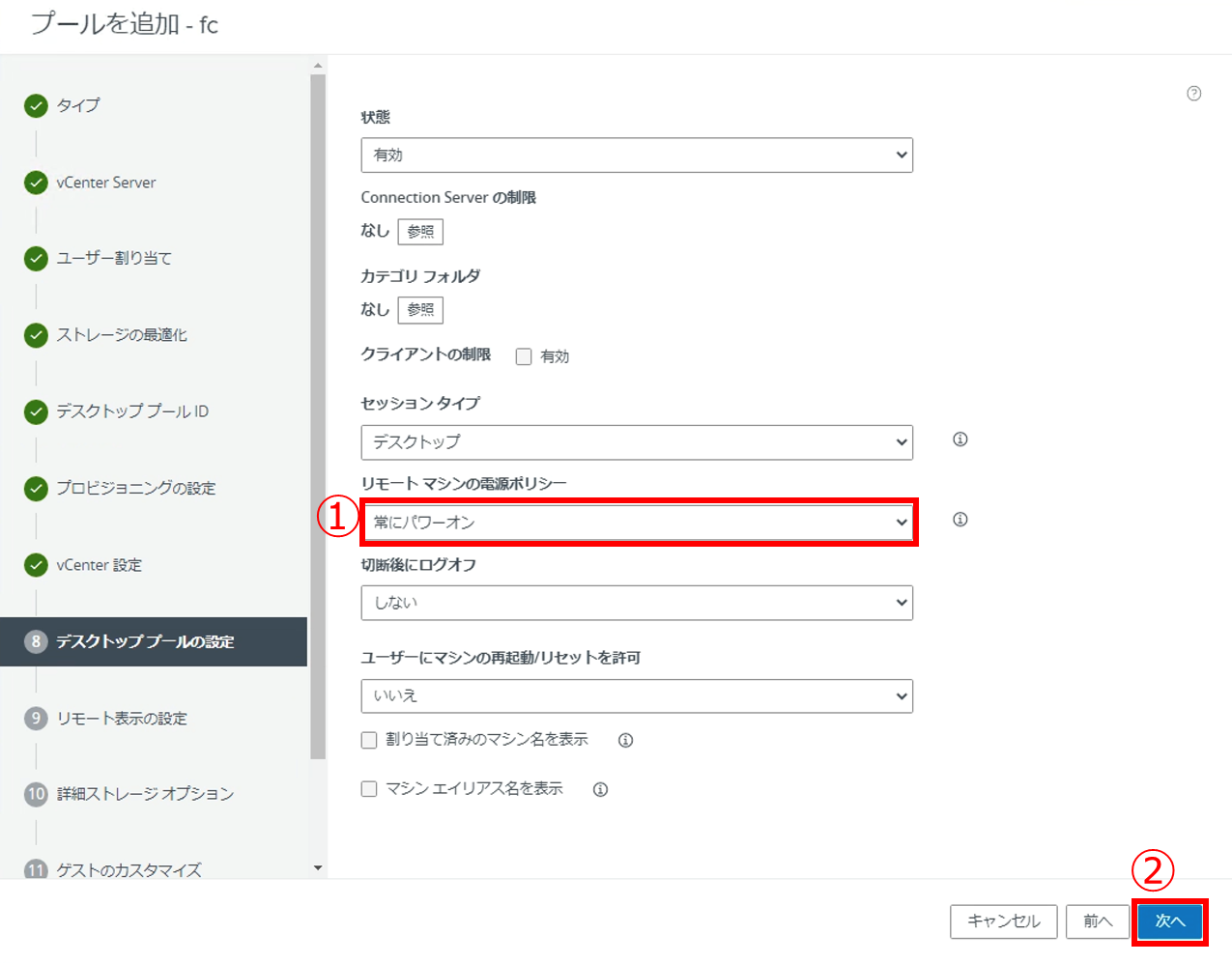Click info icon next to 割り当て済みのマシン名を表示
The width and height of the screenshot is (1232, 963).
(x=625, y=741)
